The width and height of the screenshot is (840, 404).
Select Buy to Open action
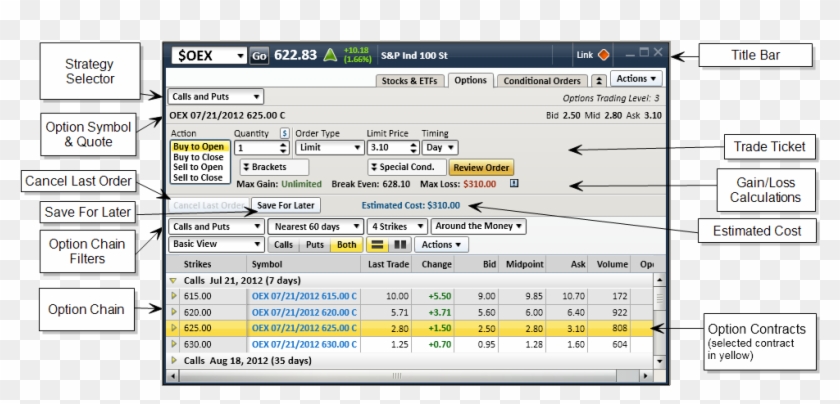198,147
